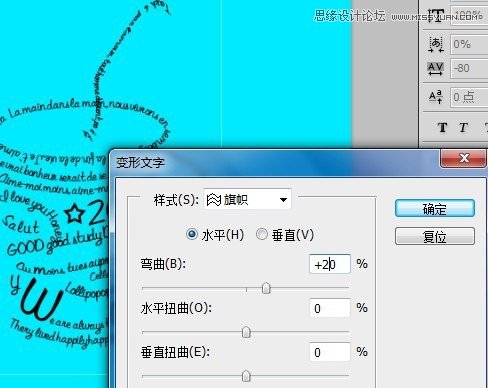Click the tracking field showing -80
The height and width of the screenshot is (388, 488).
click(469, 68)
